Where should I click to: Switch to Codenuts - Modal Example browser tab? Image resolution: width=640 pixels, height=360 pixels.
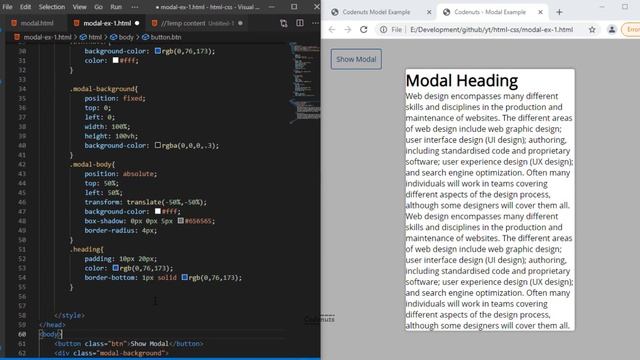[490, 12]
